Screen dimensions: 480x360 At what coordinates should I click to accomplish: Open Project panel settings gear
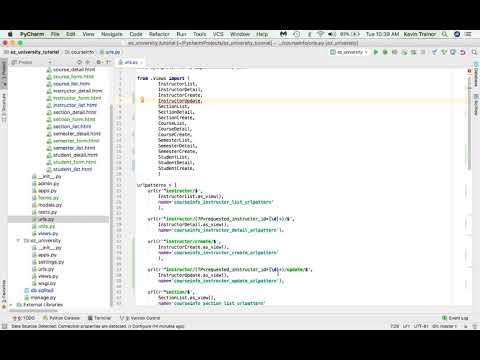coord(99,62)
